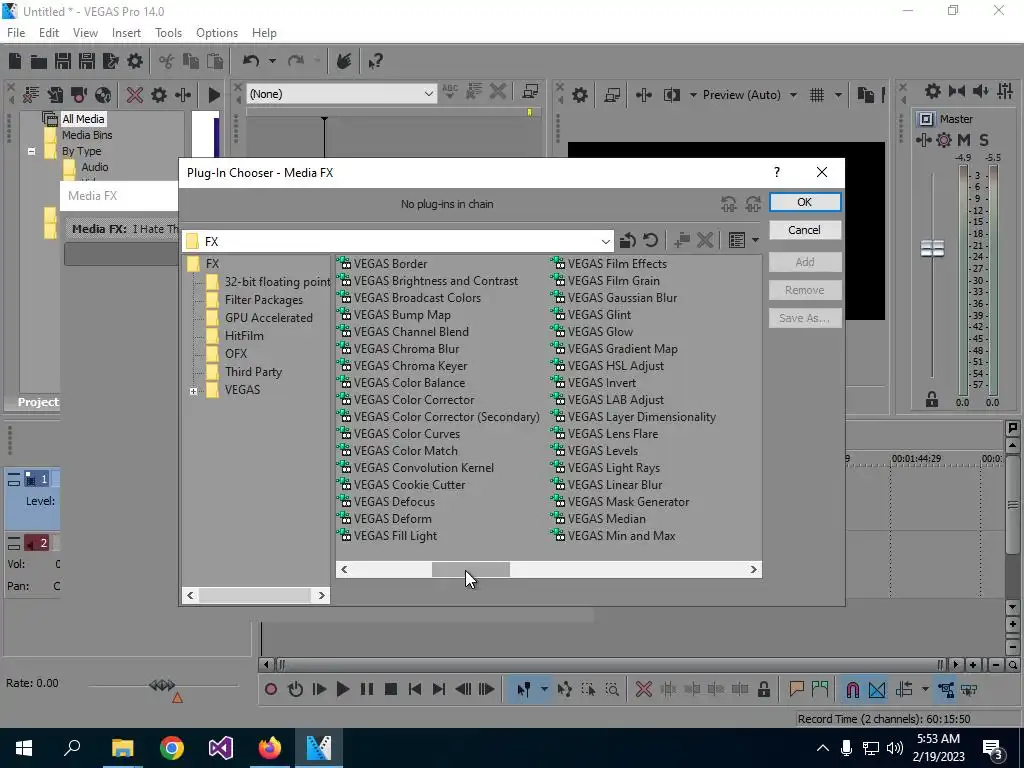Click the Overlays grid icon in preview

coord(816,95)
